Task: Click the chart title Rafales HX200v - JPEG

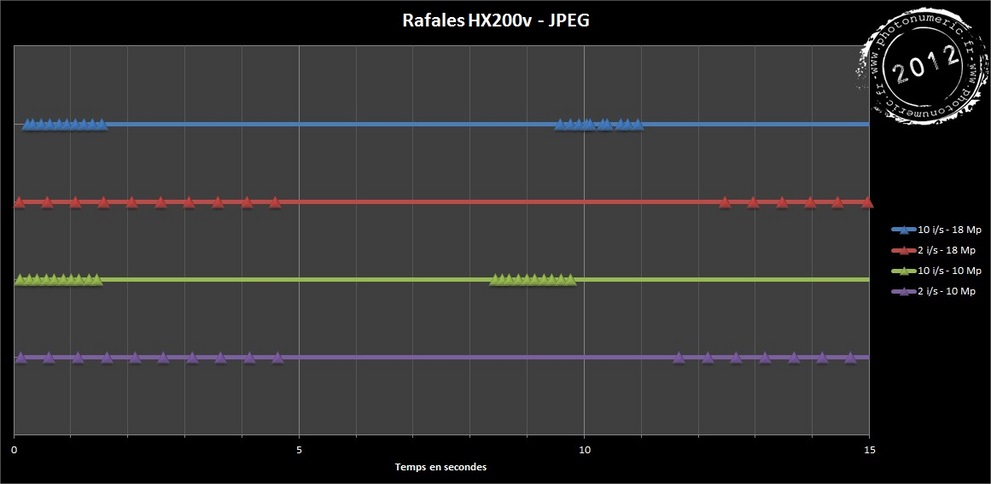Action: pos(496,21)
